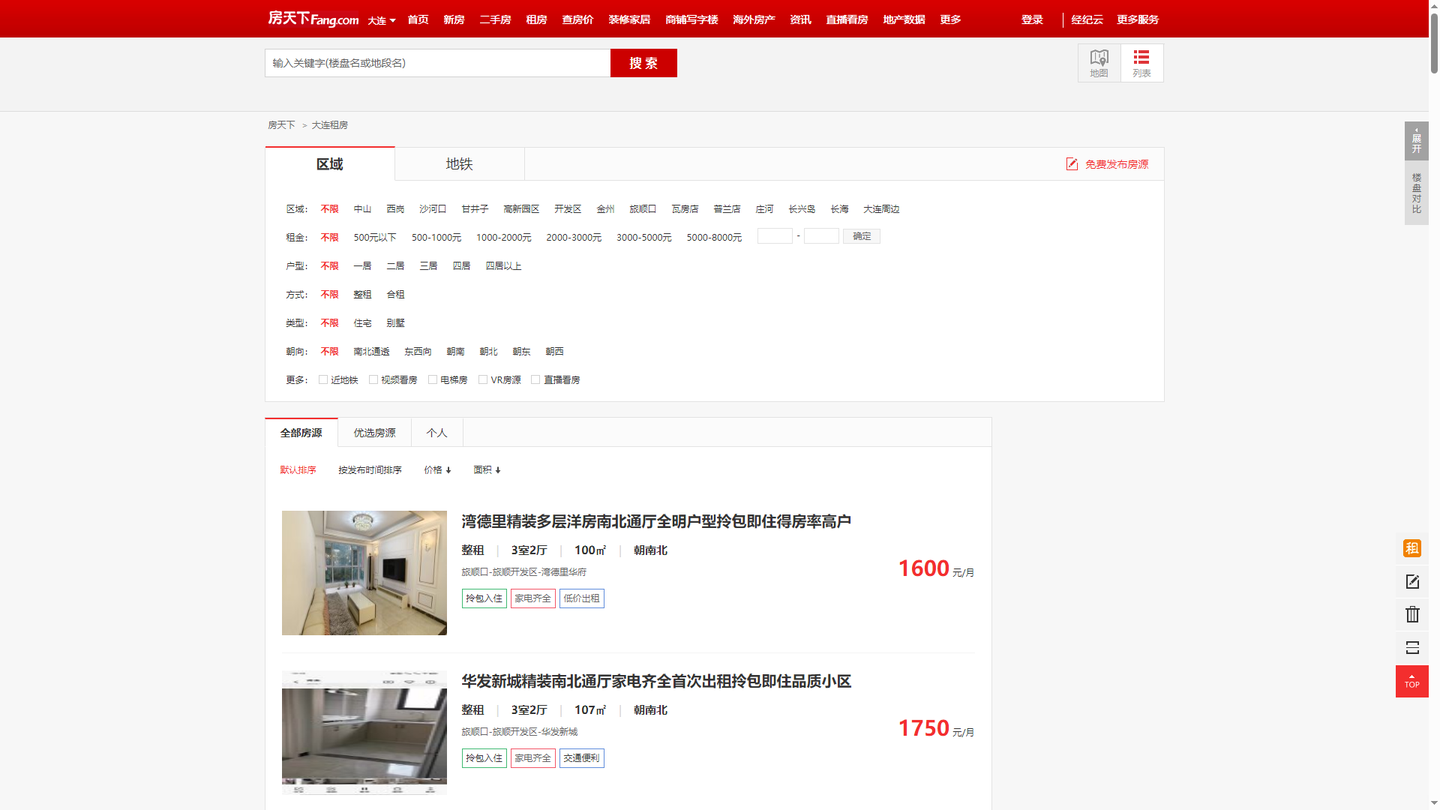
Task: Open 海外房产 in top navigation
Action: [x=754, y=19]
